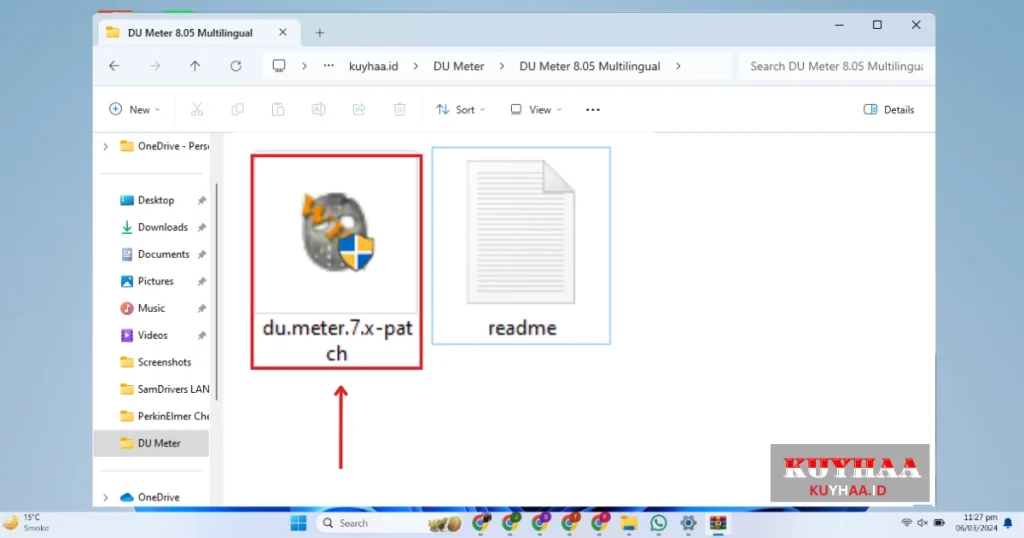Select the DU Meter 8.05 Multilingual tab

coord(199,33)
